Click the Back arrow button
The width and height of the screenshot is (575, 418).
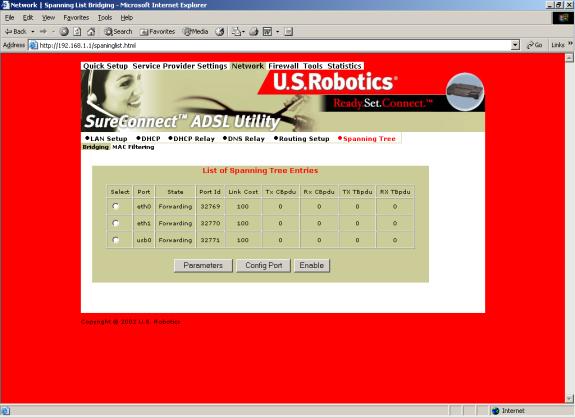16,32
